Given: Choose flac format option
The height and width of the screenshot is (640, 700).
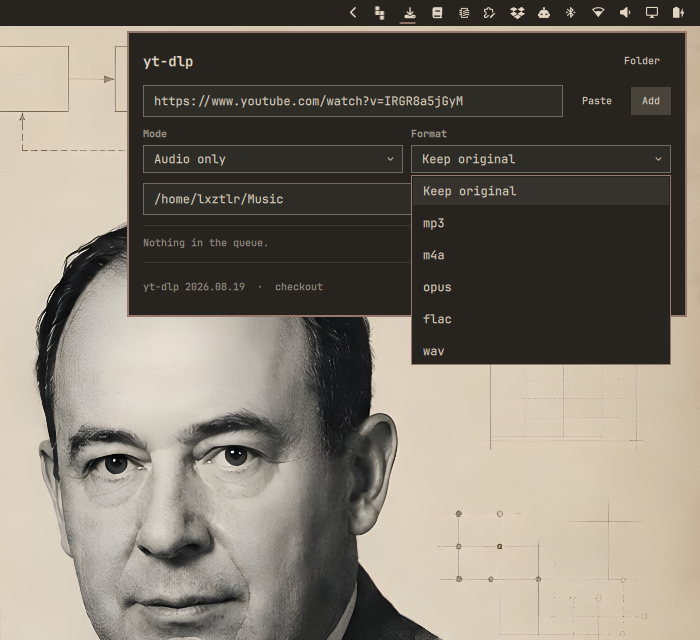Looking at the screenshot, I should [541, 319].
